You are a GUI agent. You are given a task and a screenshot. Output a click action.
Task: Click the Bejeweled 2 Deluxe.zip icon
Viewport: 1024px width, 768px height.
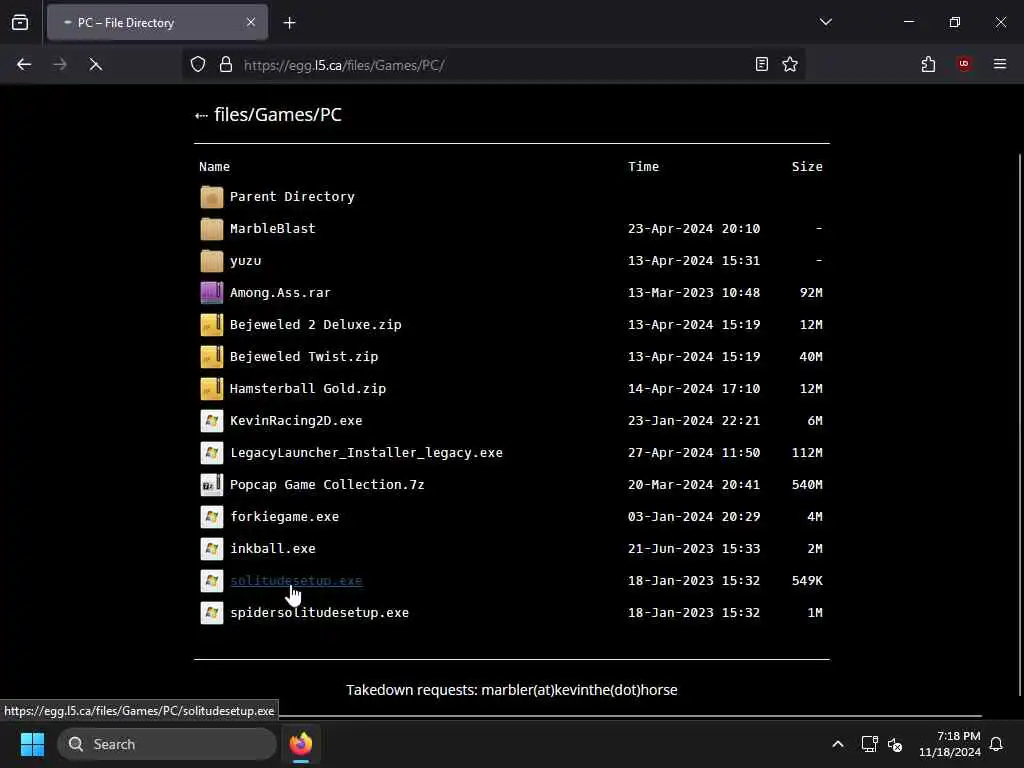[x=212, y=325]
